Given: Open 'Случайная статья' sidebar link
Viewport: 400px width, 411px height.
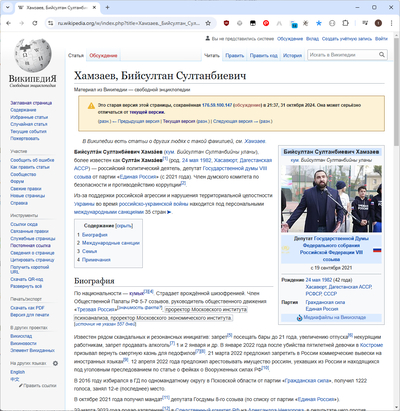Looking at the screenshot, I should coord(29,124).
